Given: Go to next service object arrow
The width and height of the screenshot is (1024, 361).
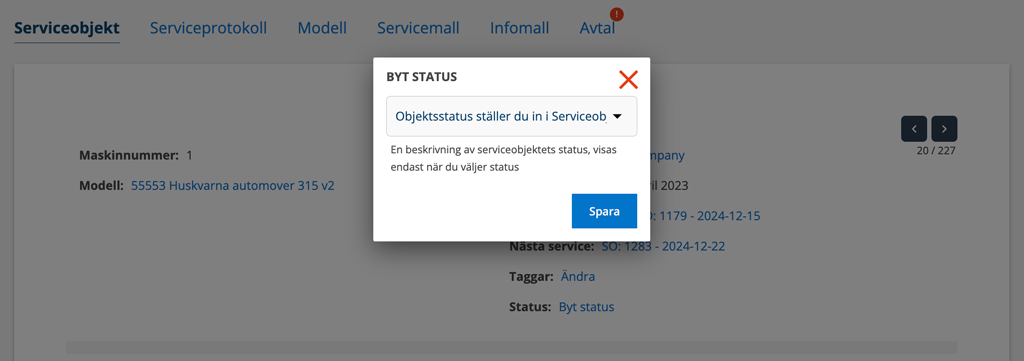Looking at the screenshot, I should (944, 129).
